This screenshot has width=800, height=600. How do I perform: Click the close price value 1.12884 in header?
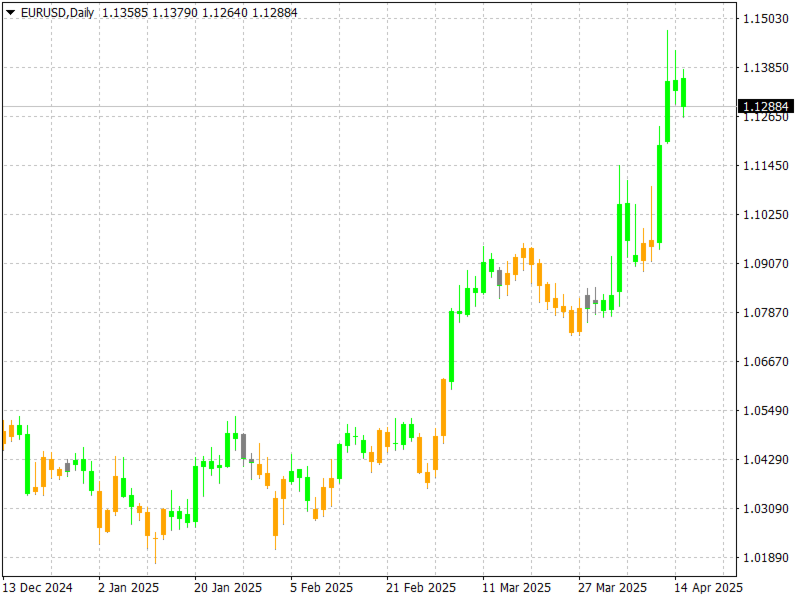click(275, 13)
